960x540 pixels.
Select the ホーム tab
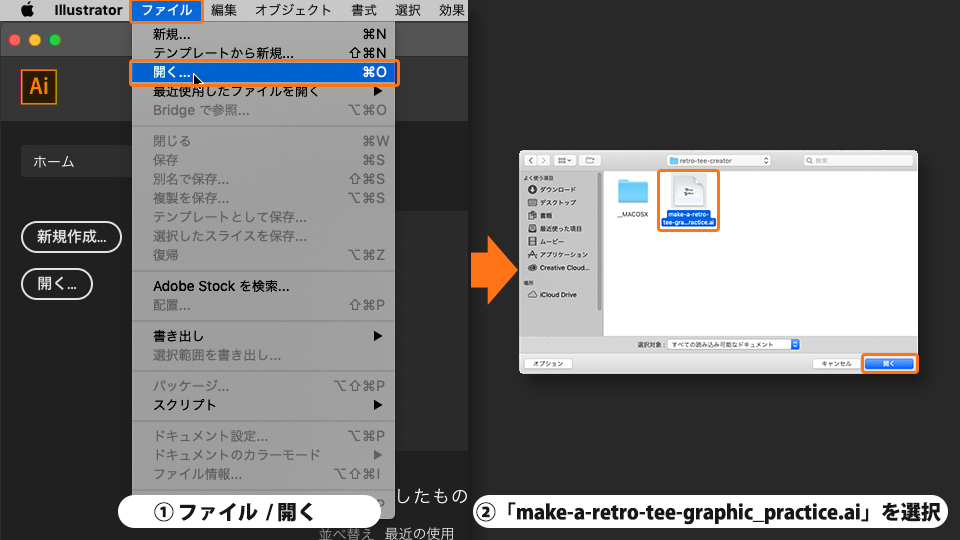tap(77, 161)
